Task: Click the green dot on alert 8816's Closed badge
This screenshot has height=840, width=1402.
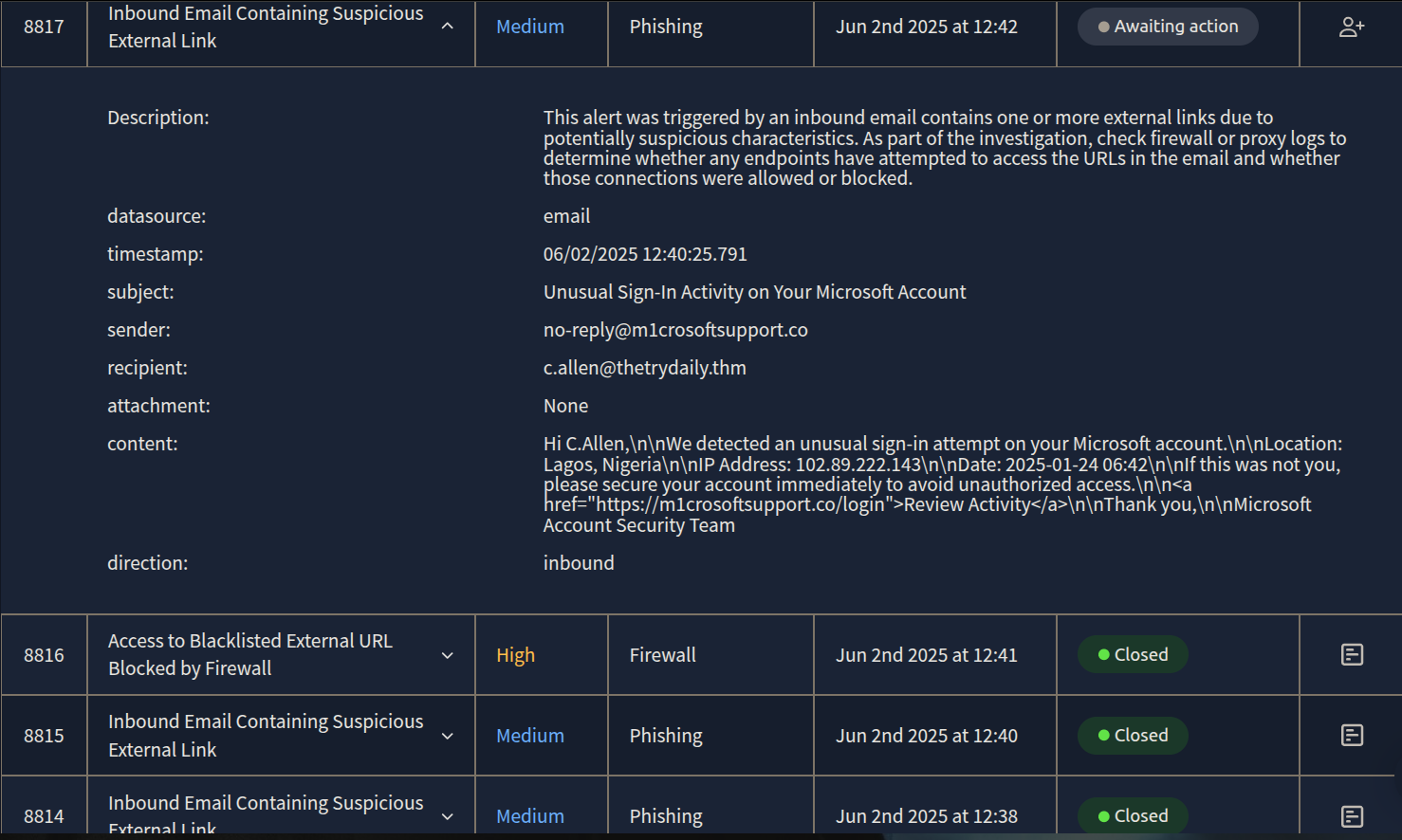Action: pyautogui.click(x=1102, y=654)
